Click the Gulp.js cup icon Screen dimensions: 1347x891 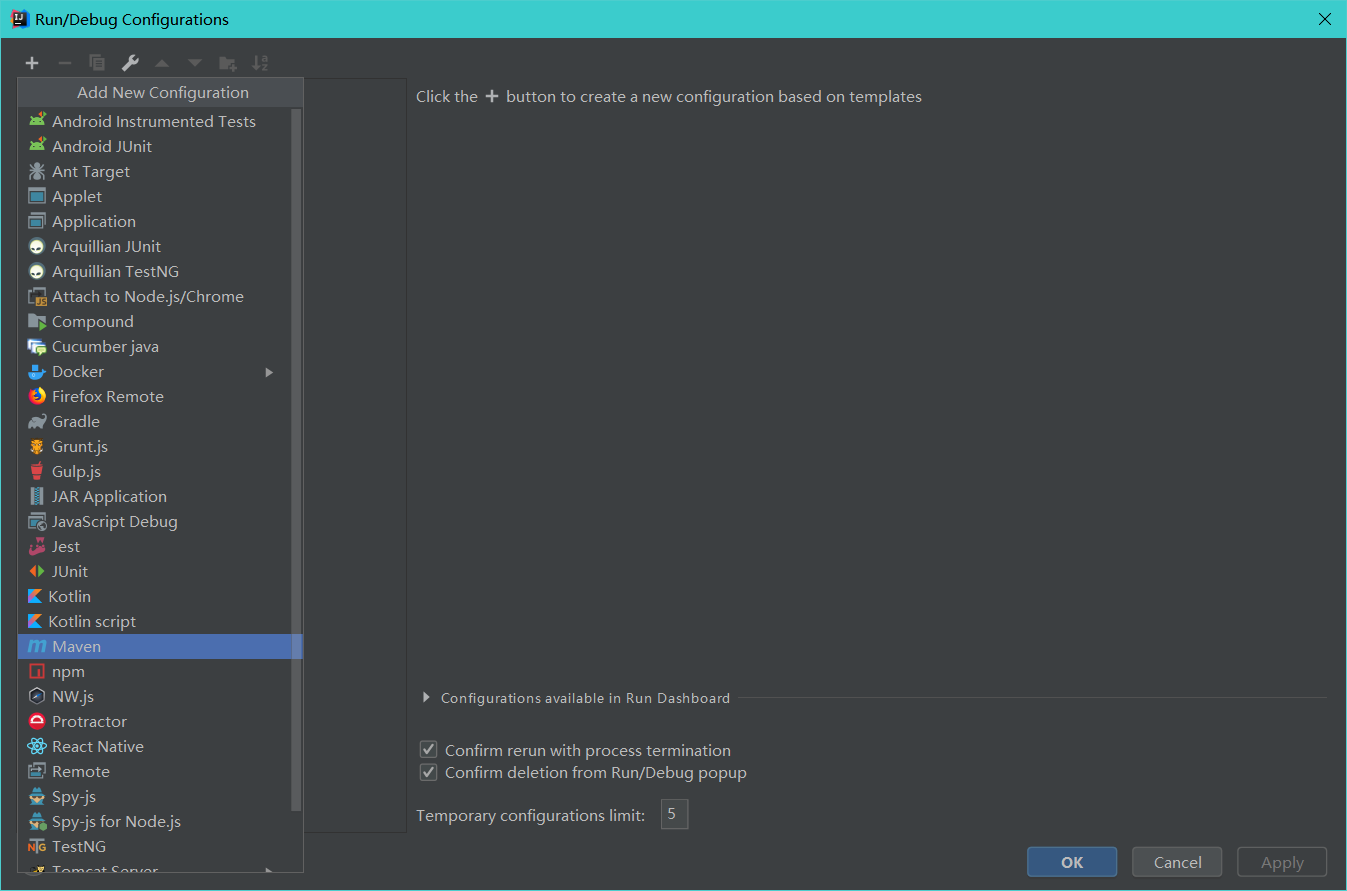[x=37, y=471]
